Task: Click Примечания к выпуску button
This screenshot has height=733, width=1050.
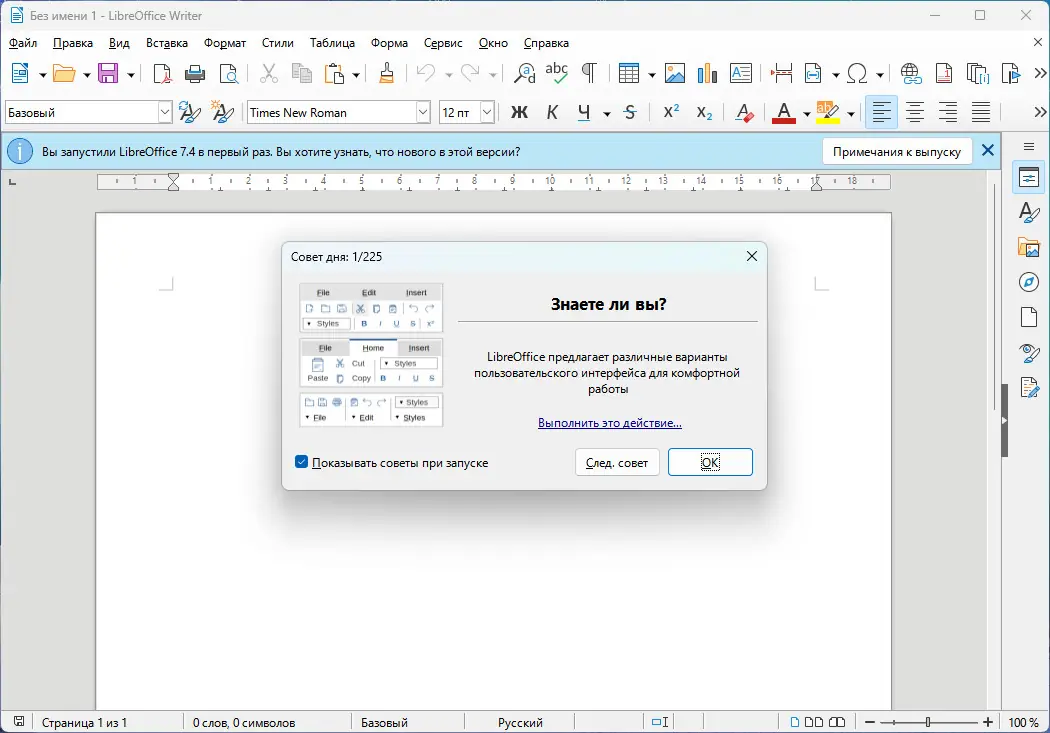Action: [x=897, y=152]
